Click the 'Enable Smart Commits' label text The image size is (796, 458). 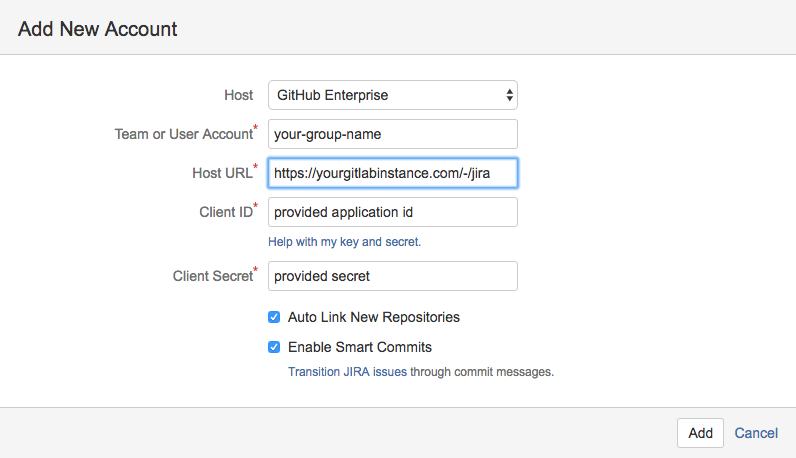point(360,347)
